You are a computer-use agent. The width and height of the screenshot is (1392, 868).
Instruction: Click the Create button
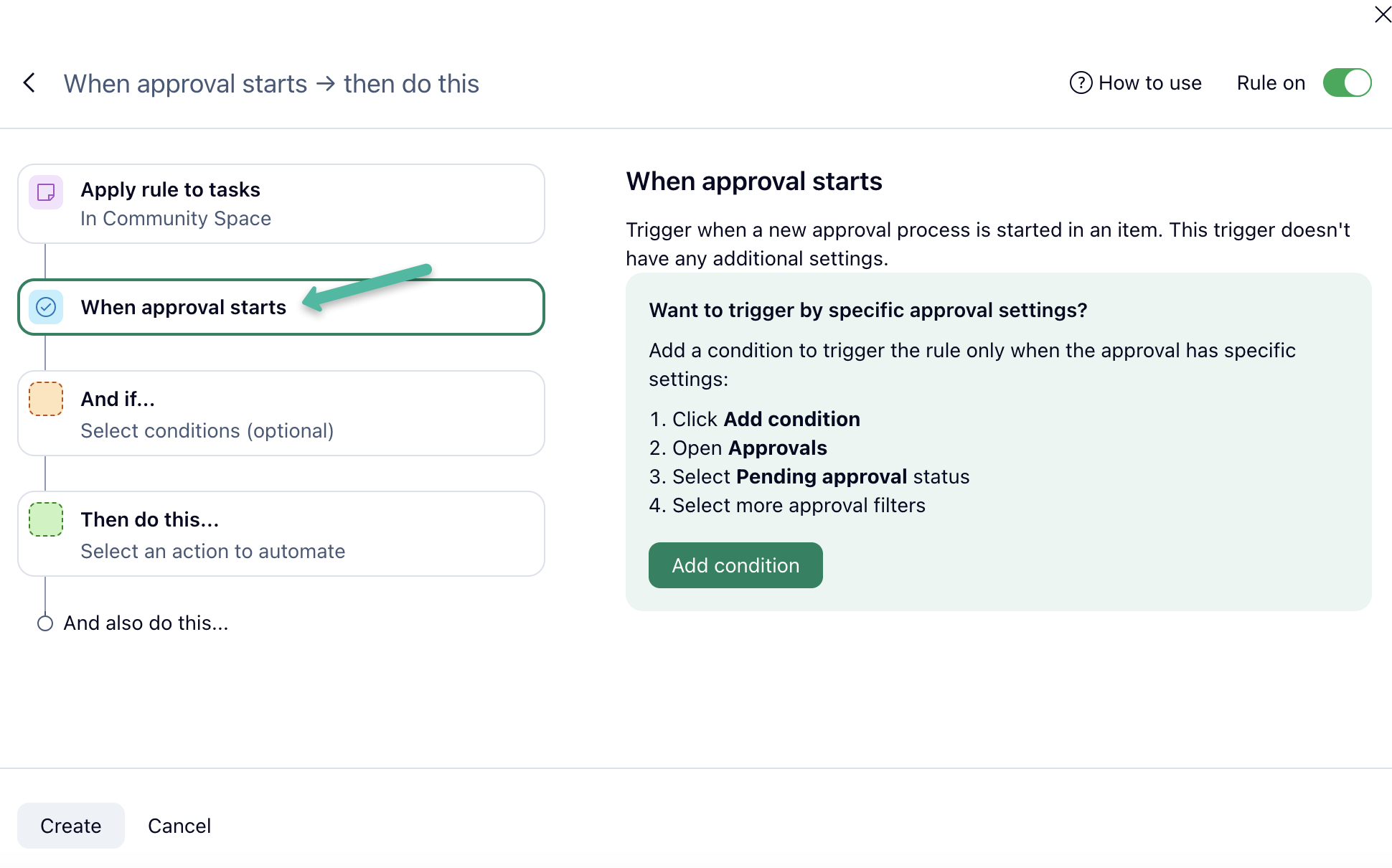[71, 826]
